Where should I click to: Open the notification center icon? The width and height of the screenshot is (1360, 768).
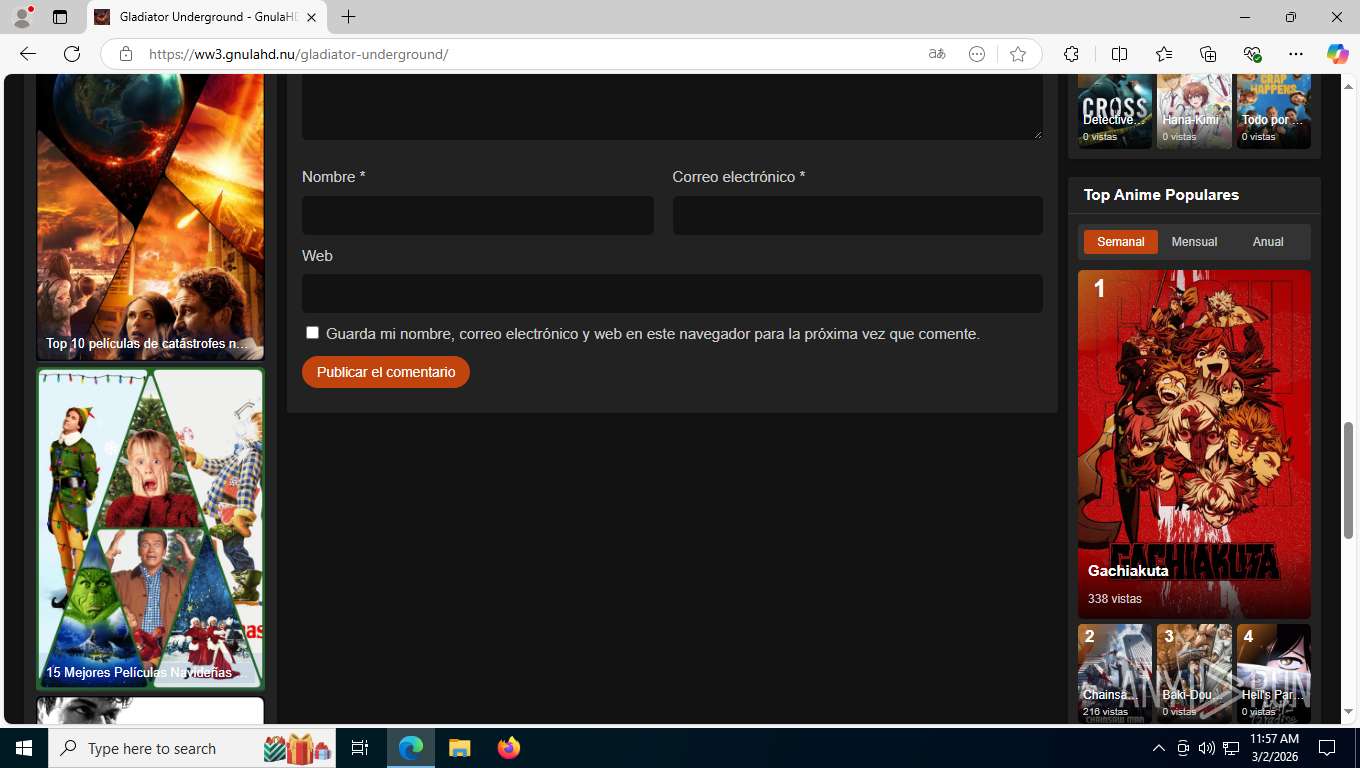tap(1327, 748)
